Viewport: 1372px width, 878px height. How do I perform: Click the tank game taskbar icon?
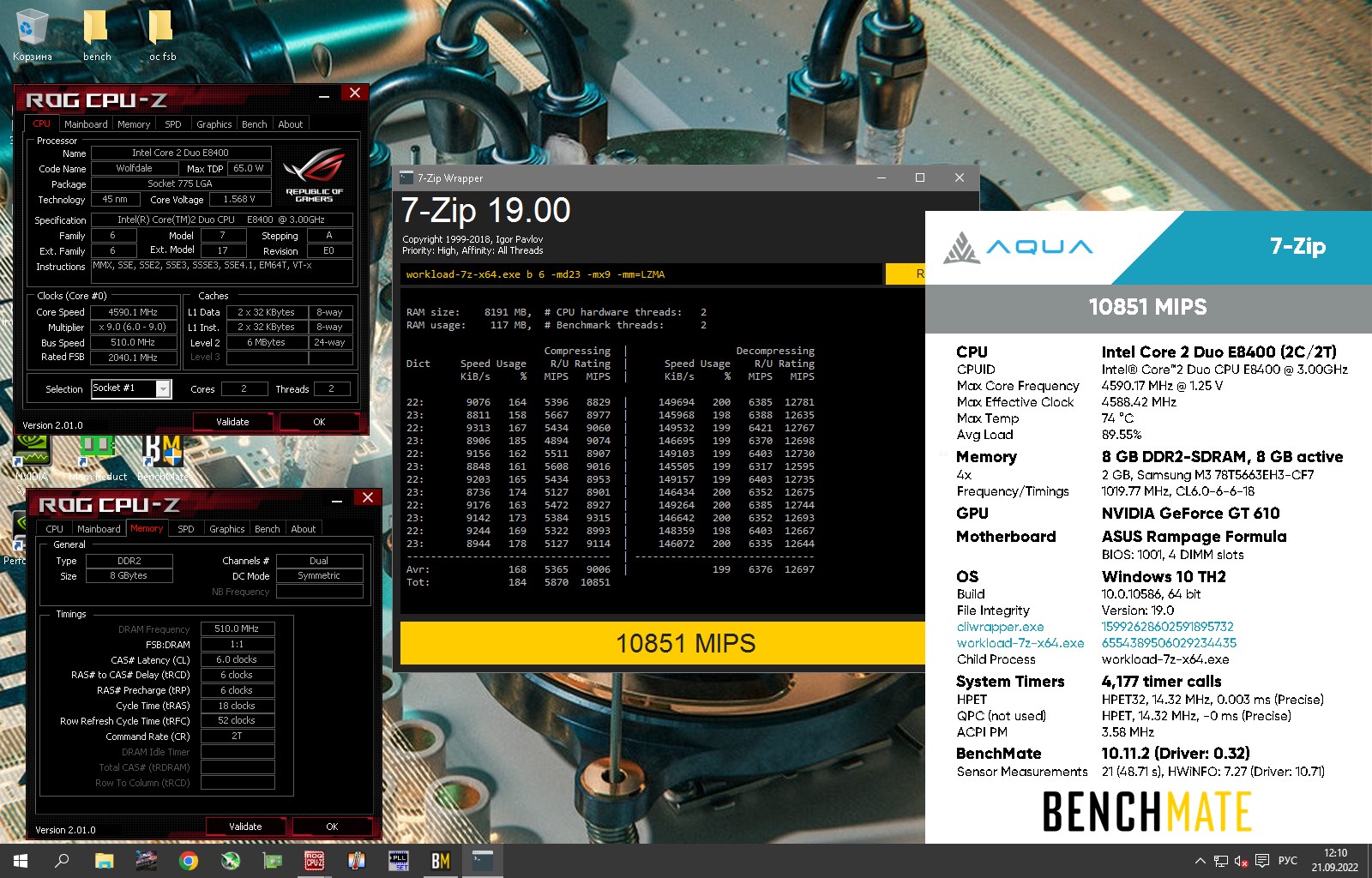[146, 861]
